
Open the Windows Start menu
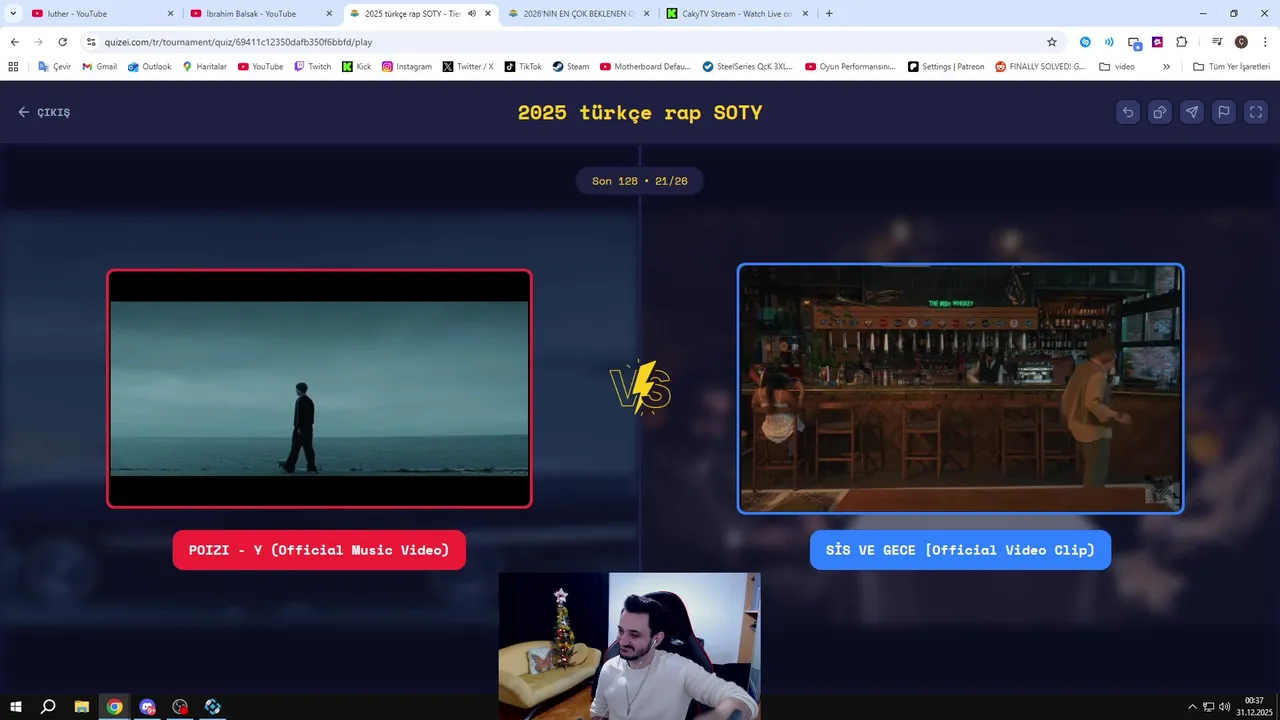coord(16,707)
